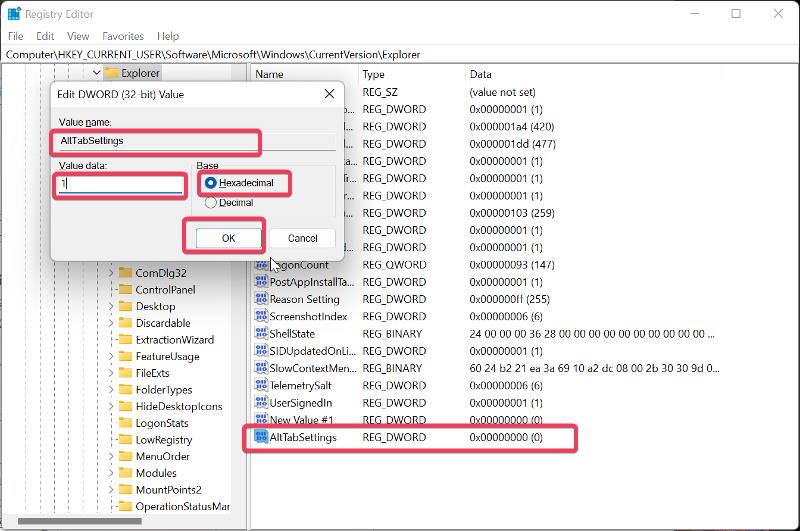Click the ComDlg32 folder icon
The image size is (800, 531).
(x=126, y=272)
